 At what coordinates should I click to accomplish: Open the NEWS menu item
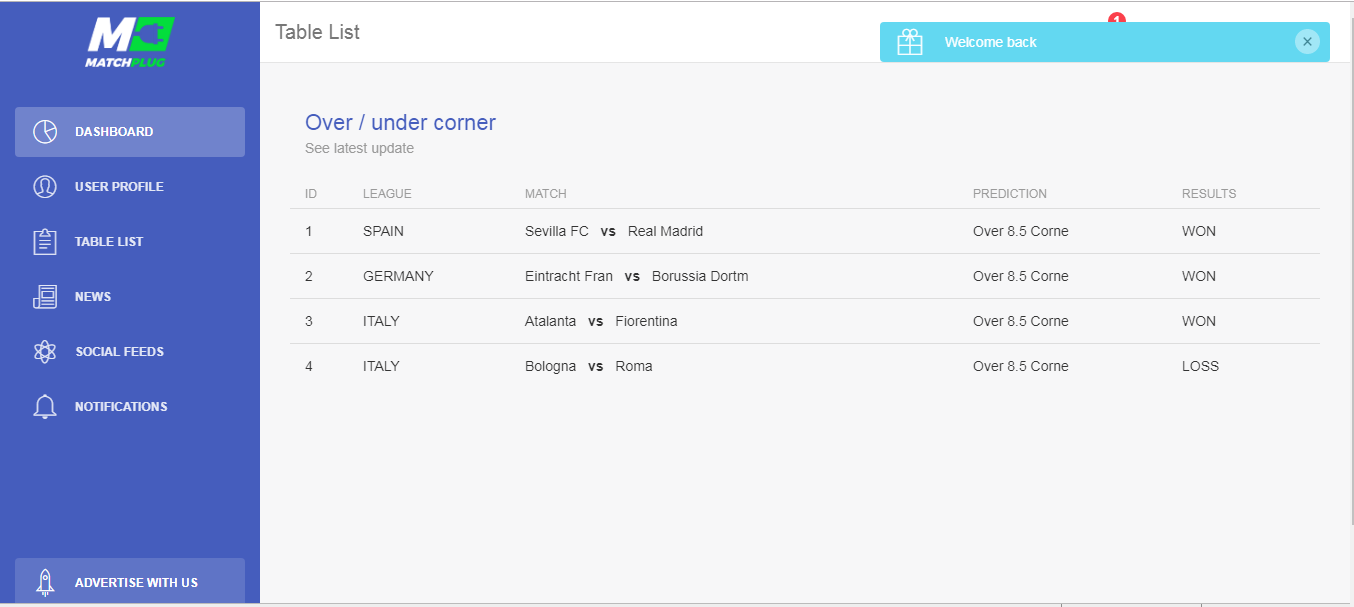(x=130, y=297)
